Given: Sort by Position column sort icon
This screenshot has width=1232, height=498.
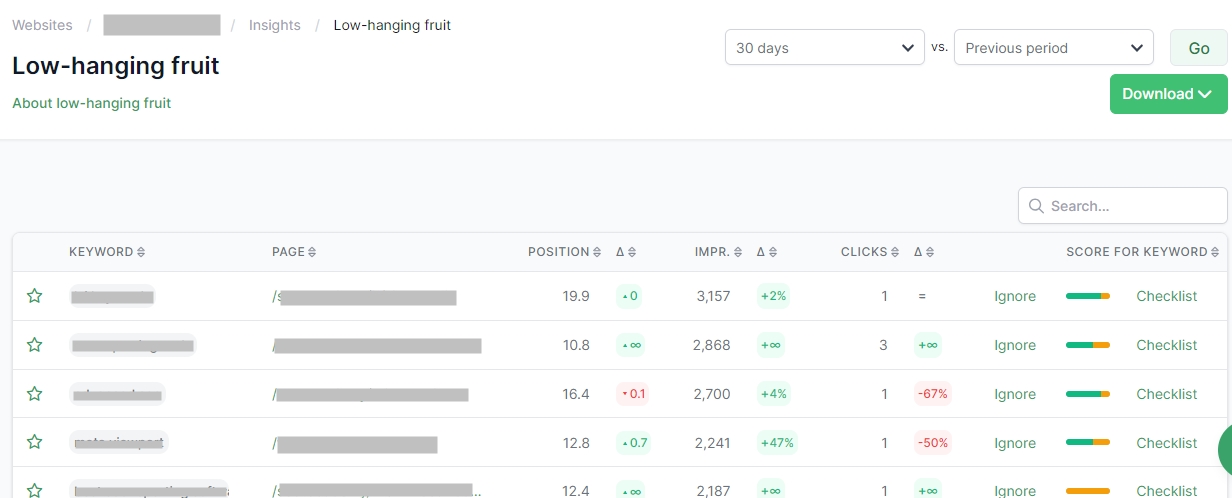Looking at the screenshot, I should (597, 252).
